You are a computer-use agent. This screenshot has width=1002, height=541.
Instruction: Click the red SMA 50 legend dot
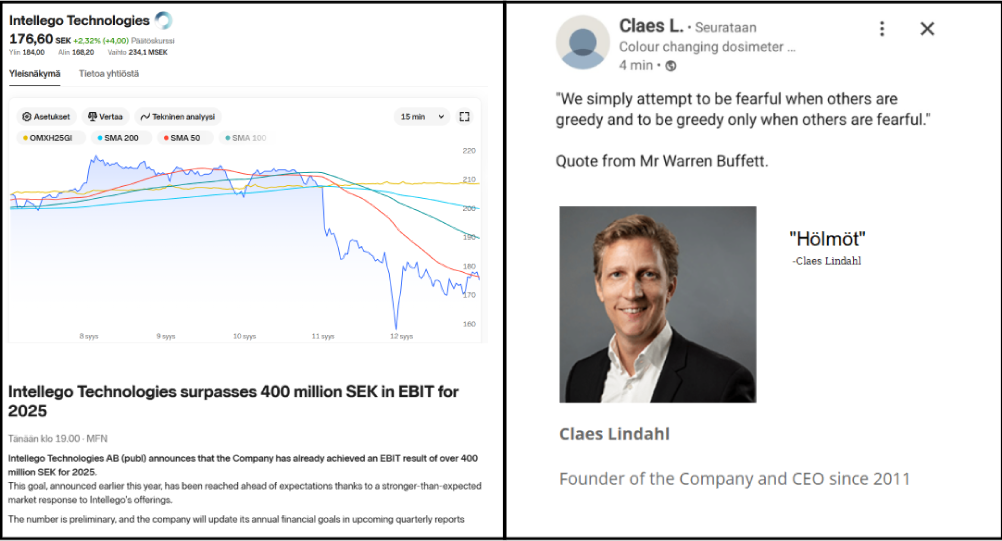click(x=165, y=138)
